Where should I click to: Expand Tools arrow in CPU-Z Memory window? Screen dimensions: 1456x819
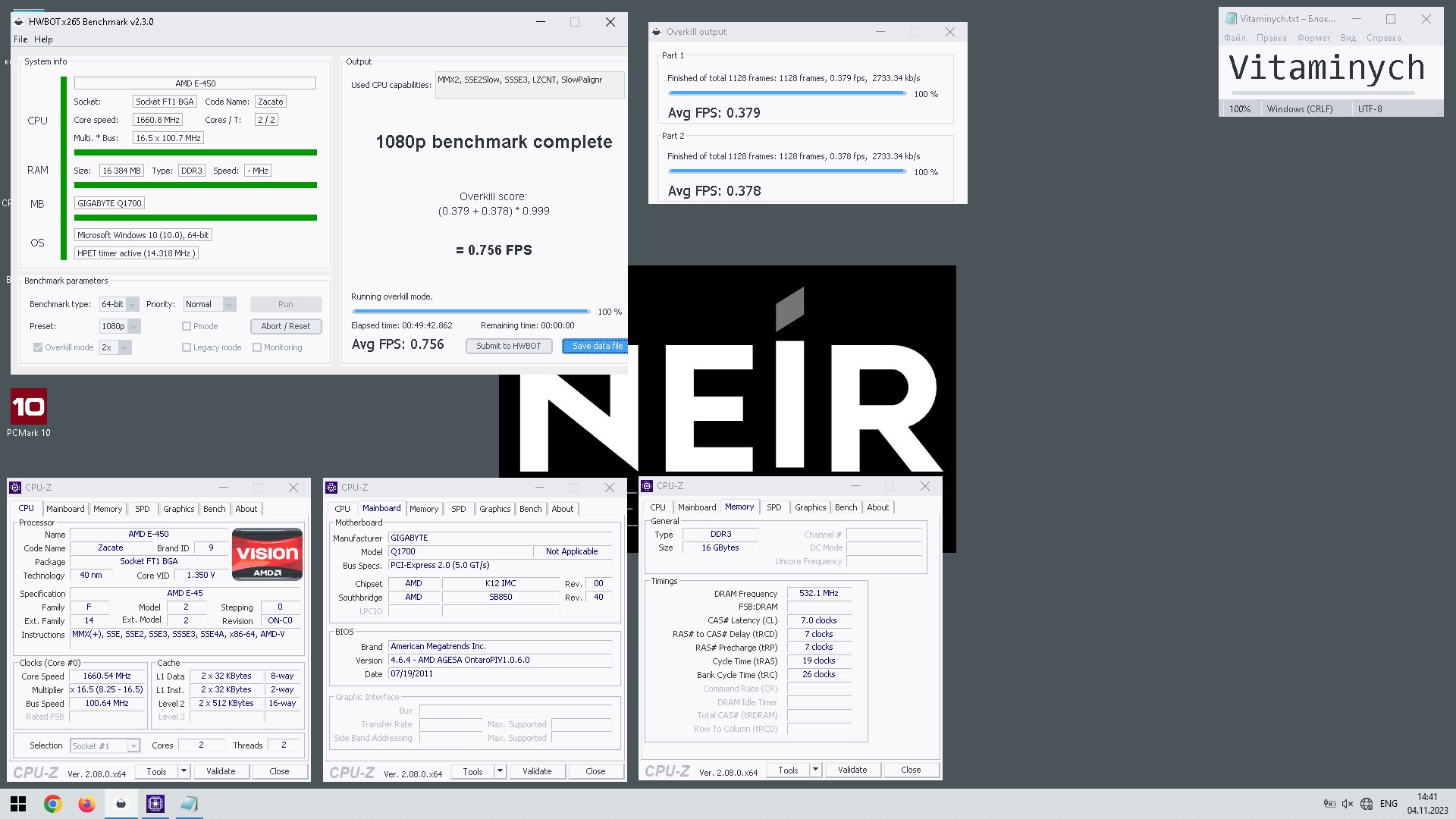(815, 770)
